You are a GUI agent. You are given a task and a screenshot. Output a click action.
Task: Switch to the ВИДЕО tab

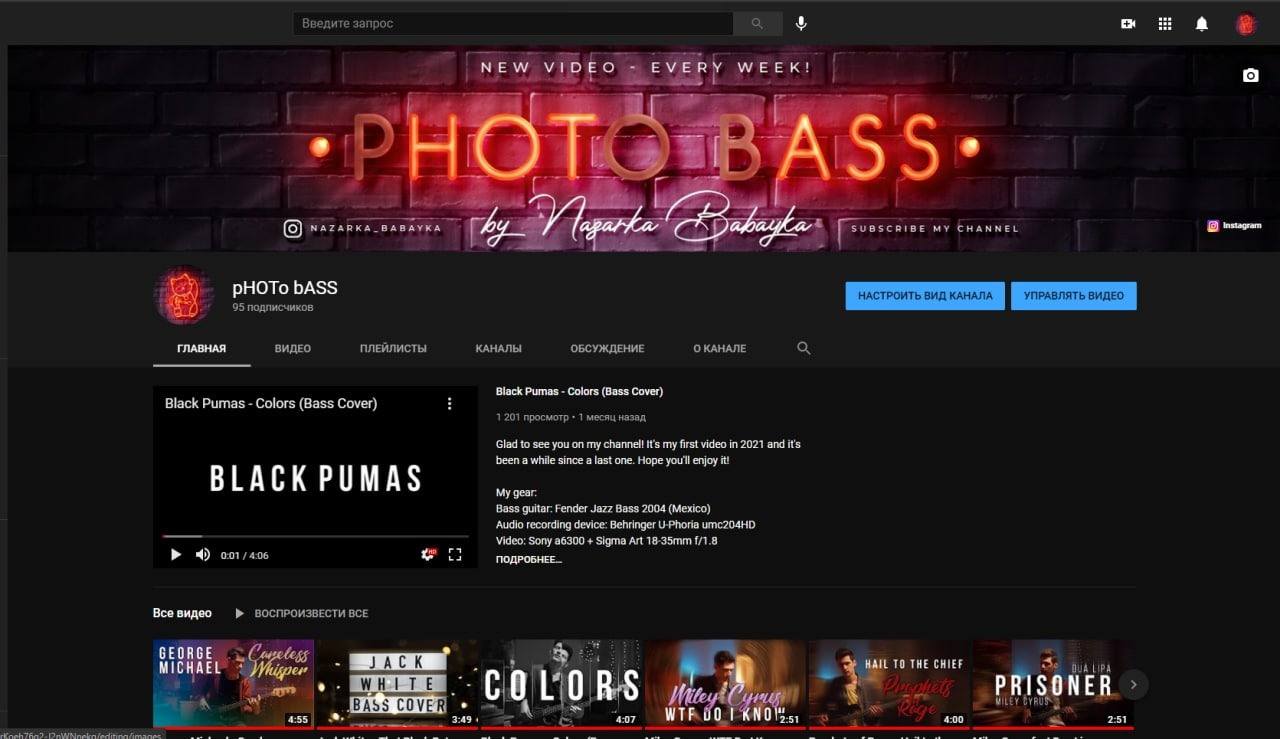[x=292, y=348]
